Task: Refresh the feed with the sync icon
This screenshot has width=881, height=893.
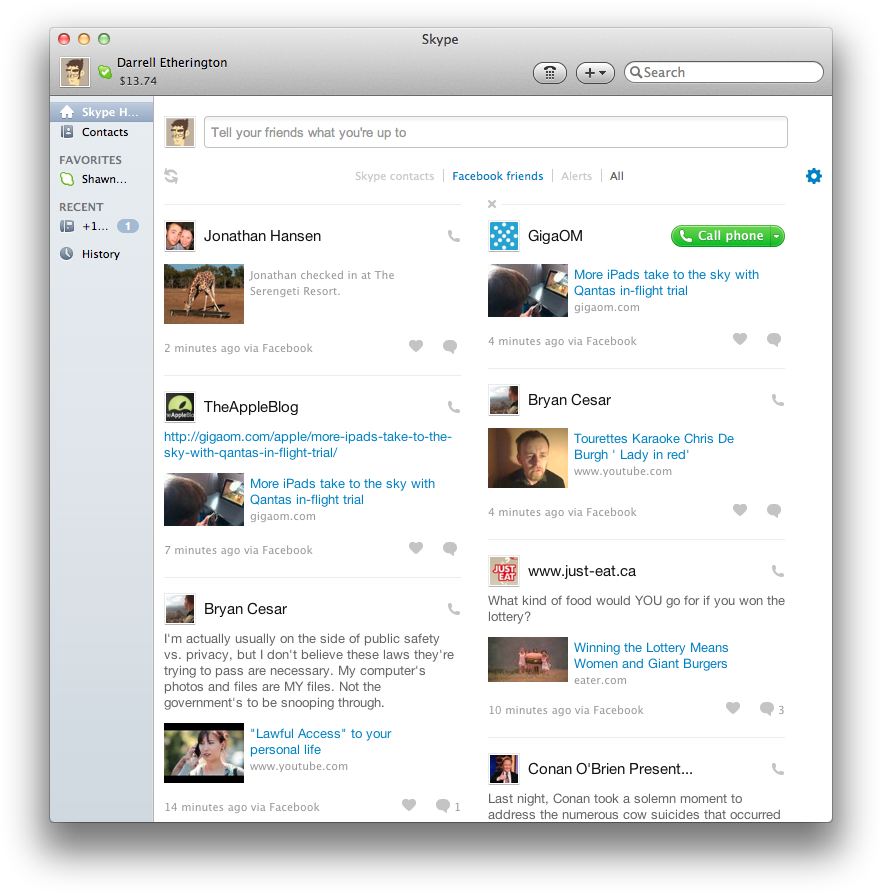Action: click(171, 176)
